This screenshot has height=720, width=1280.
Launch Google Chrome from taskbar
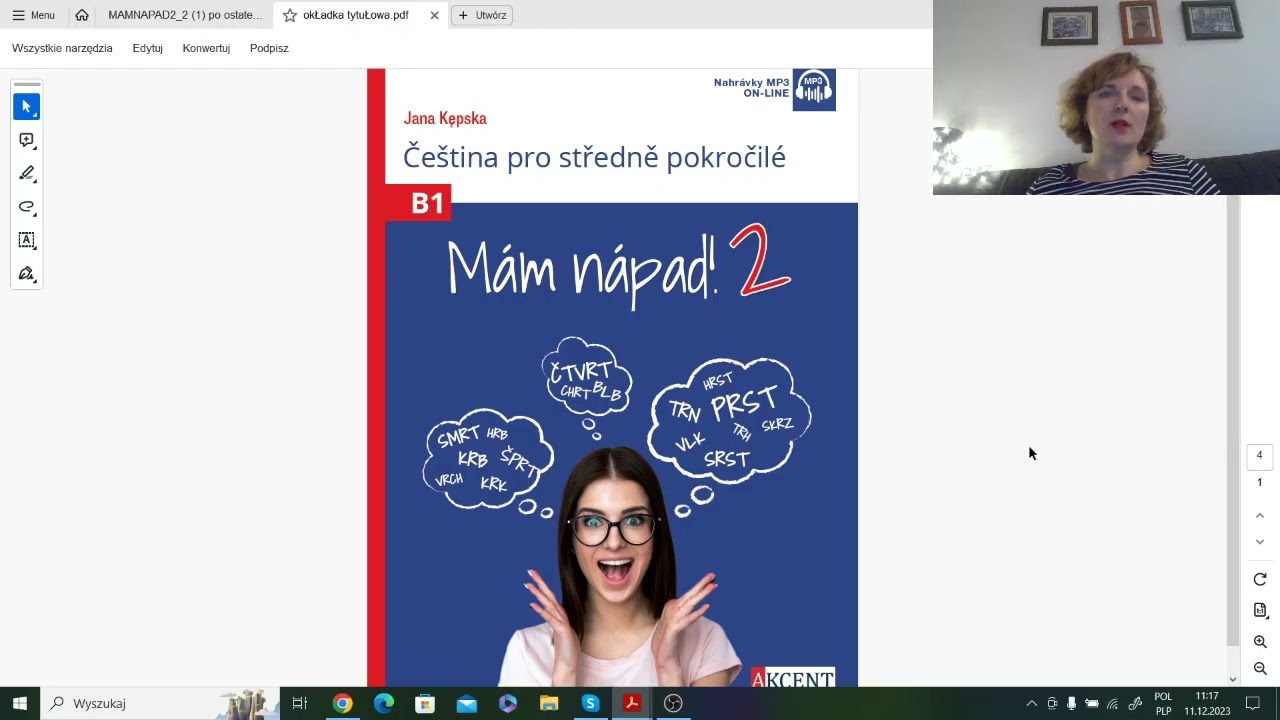[342, 703]
